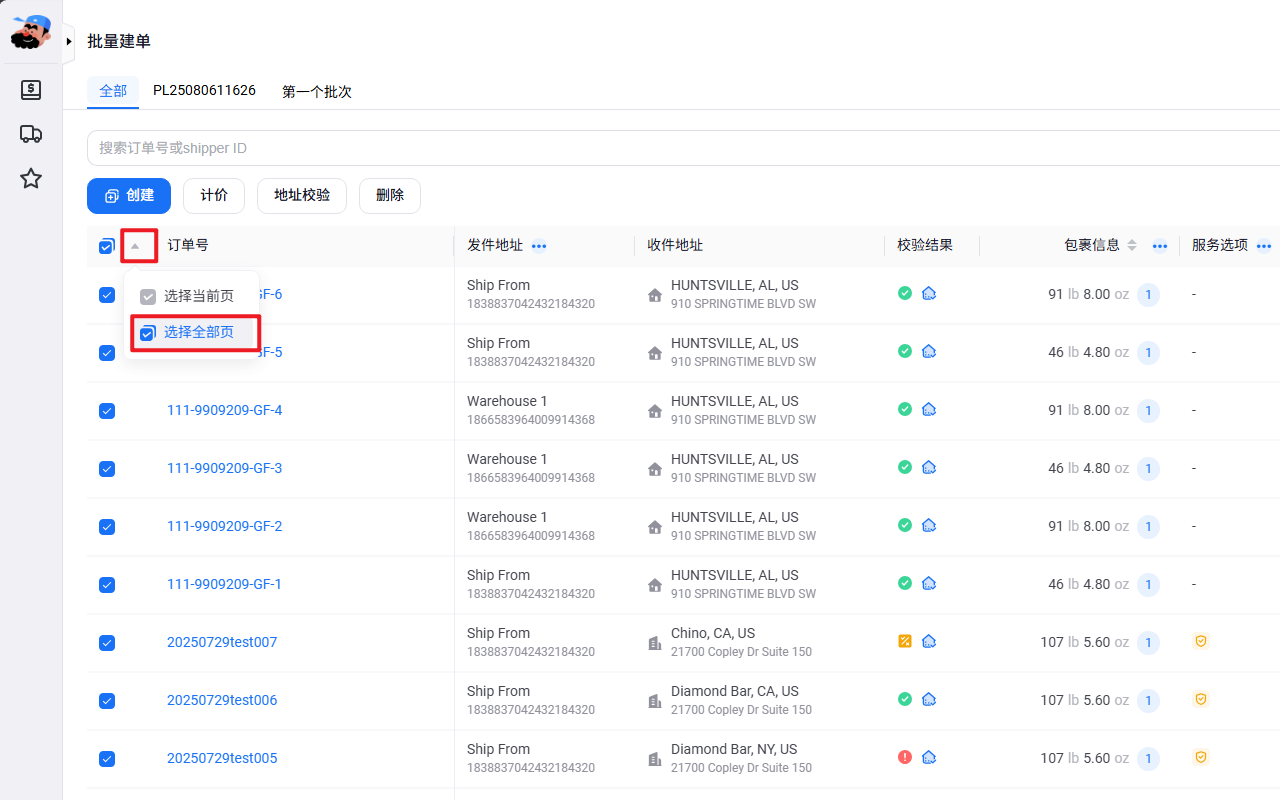Screen dimensions: 1280x800
Task: Switch to 全部 tab
Action: (113, 91)
